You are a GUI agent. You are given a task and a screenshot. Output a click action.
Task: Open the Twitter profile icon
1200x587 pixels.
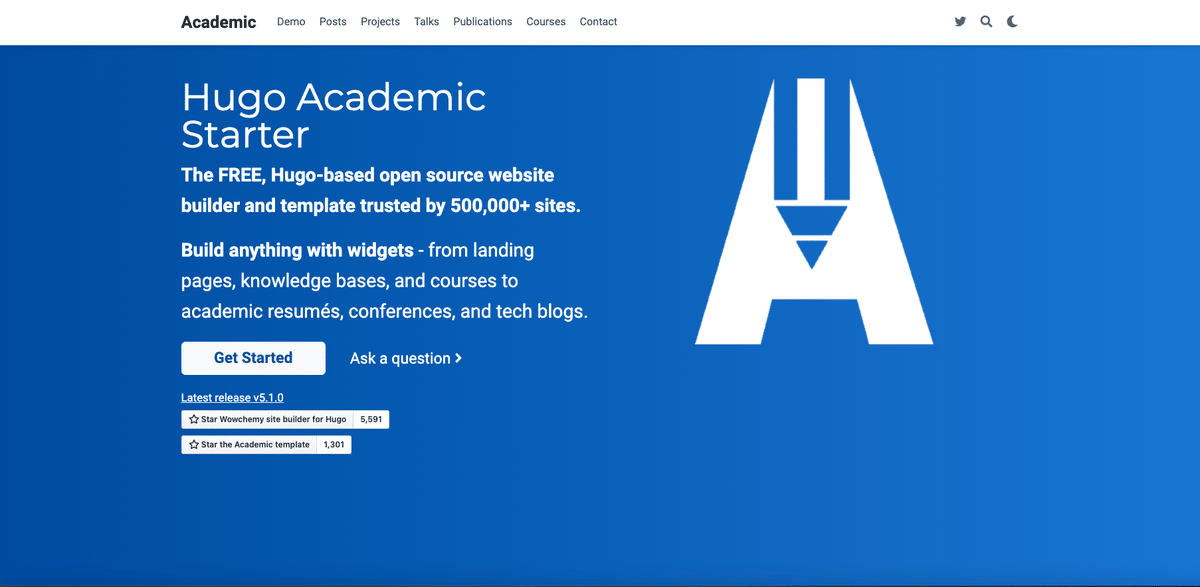(x=960, y=22)
